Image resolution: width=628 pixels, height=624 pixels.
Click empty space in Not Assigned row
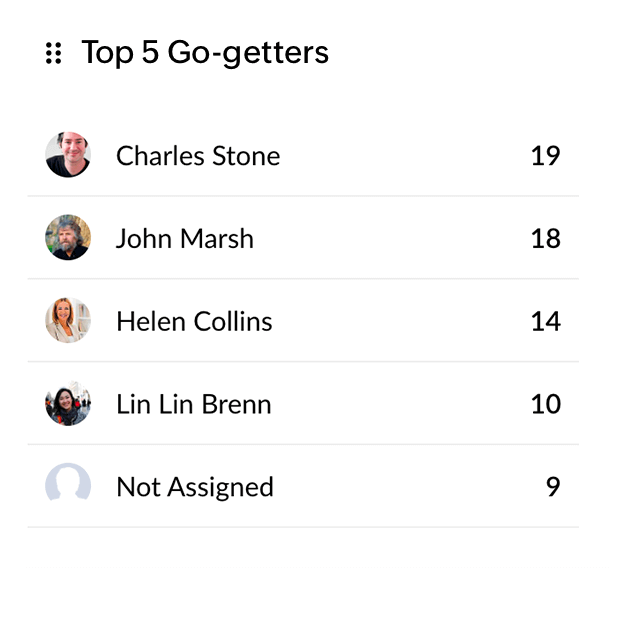coord(409,487)
